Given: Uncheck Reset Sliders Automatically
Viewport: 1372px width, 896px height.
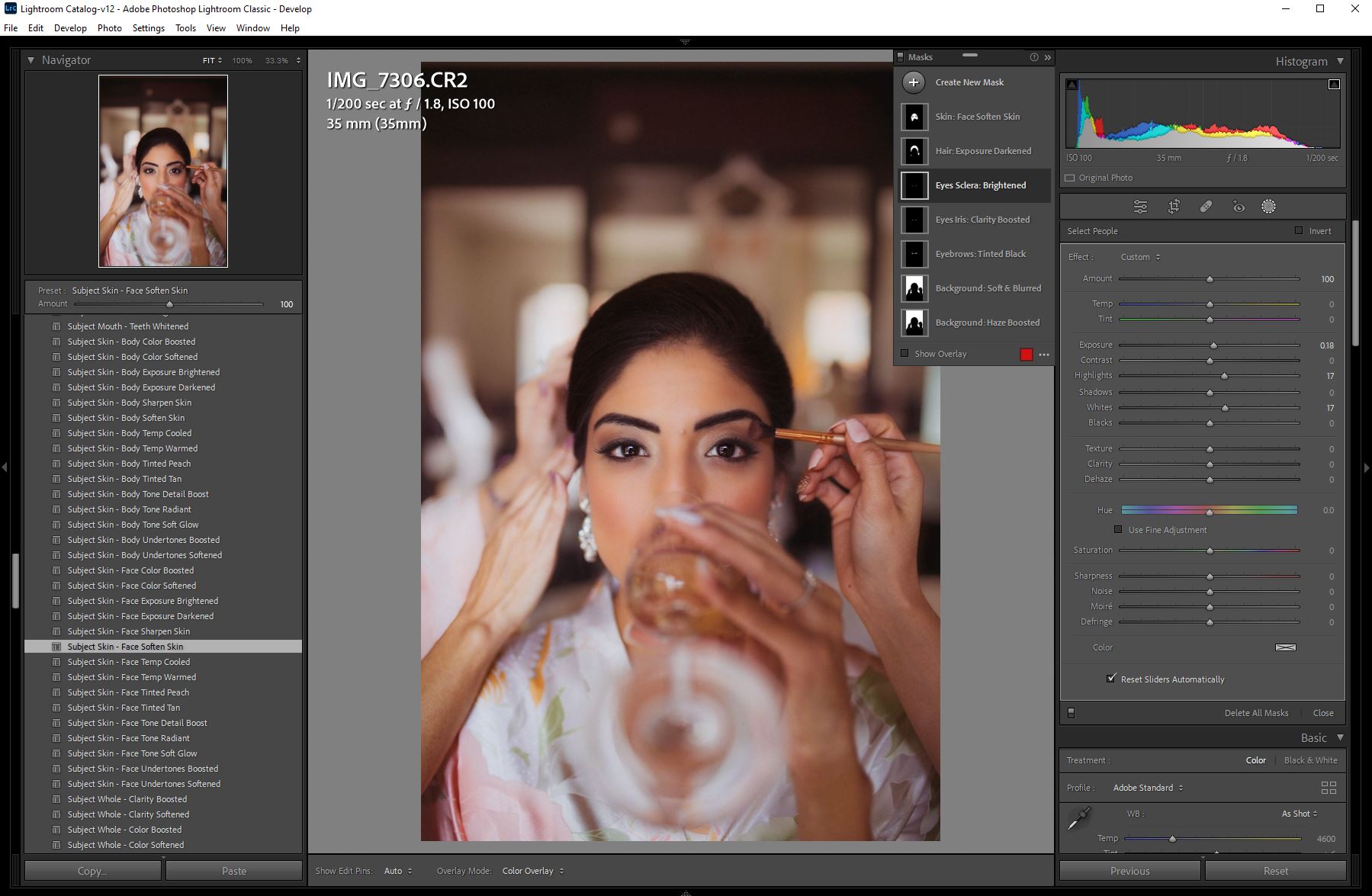Looking at the screenshot, I should pos(1111,679).
